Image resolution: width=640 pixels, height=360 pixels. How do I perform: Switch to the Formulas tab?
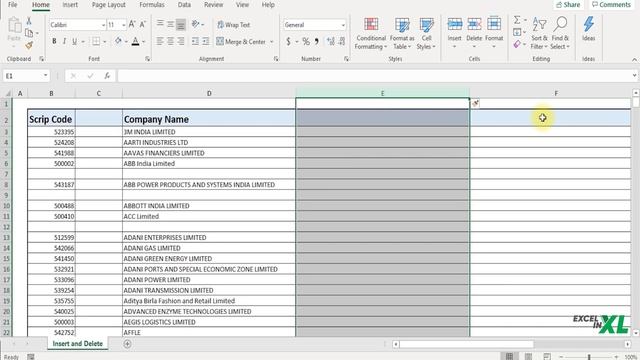(x=152, y=5)
